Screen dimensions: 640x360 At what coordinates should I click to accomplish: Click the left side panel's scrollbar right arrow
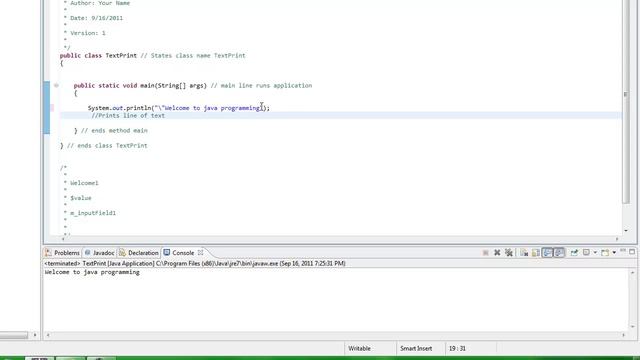35,335
